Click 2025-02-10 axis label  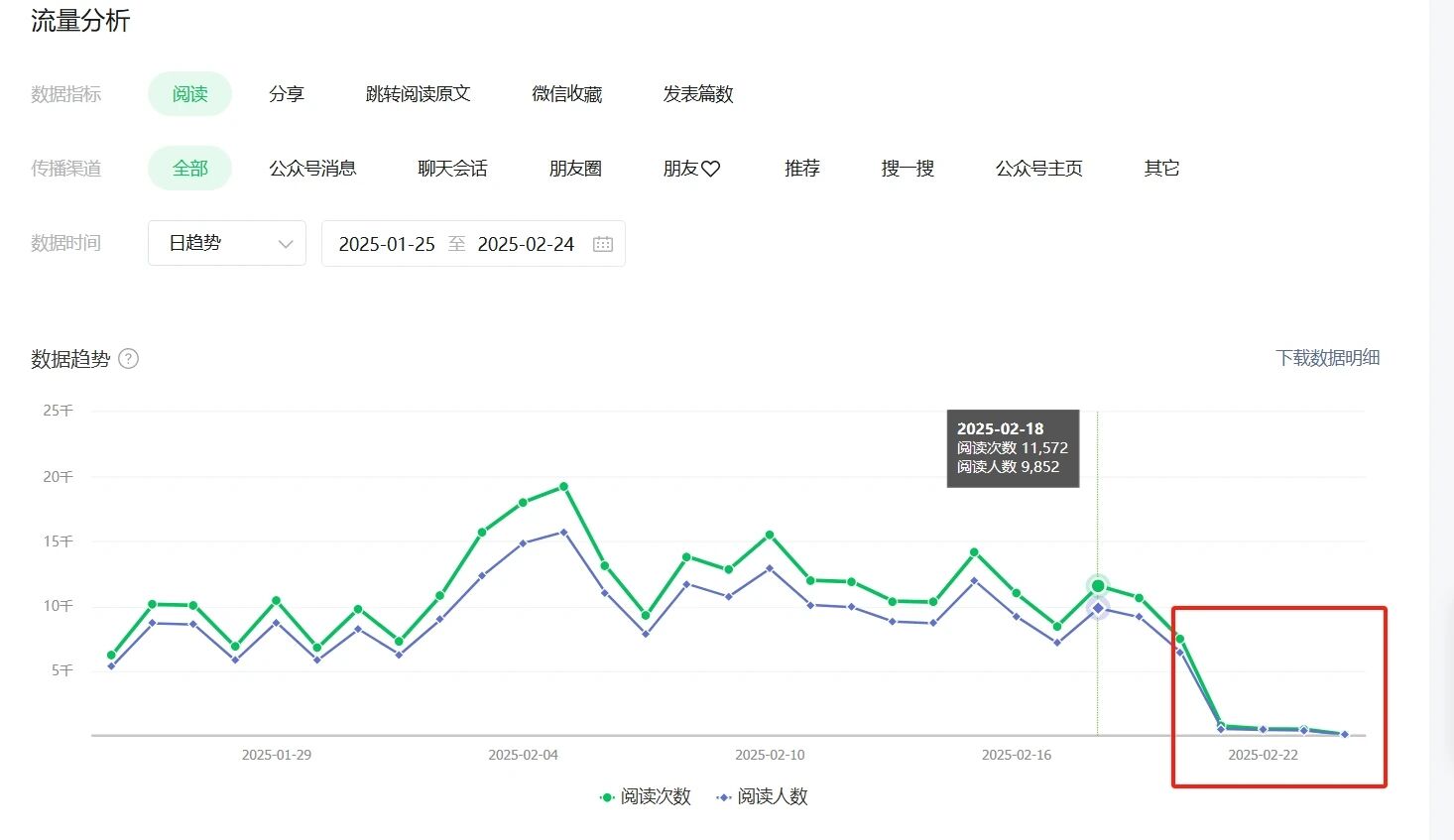point(770,755)
